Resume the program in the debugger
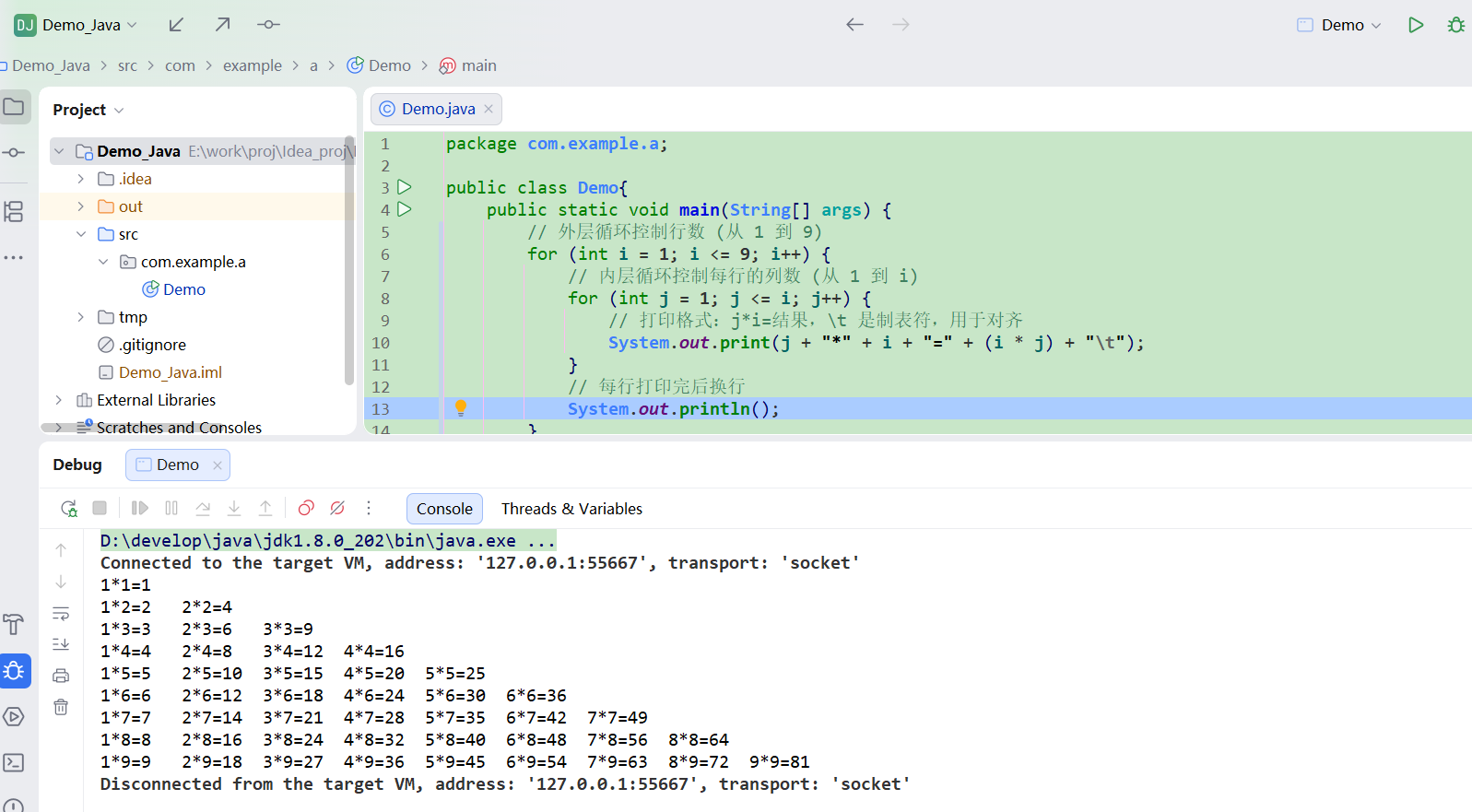The width and height of the screenshot is (1472, 812). pos(140,508)
